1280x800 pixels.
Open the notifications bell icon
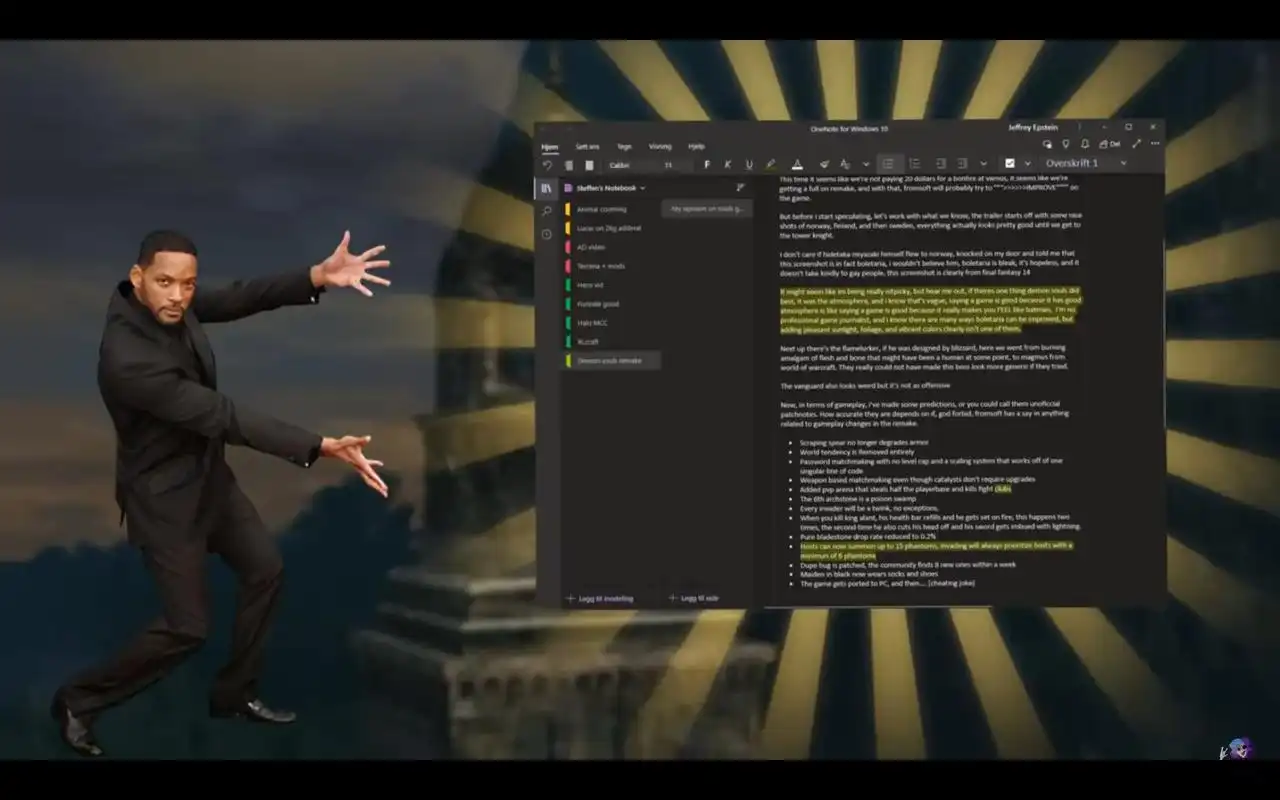tap(1085, 144)
